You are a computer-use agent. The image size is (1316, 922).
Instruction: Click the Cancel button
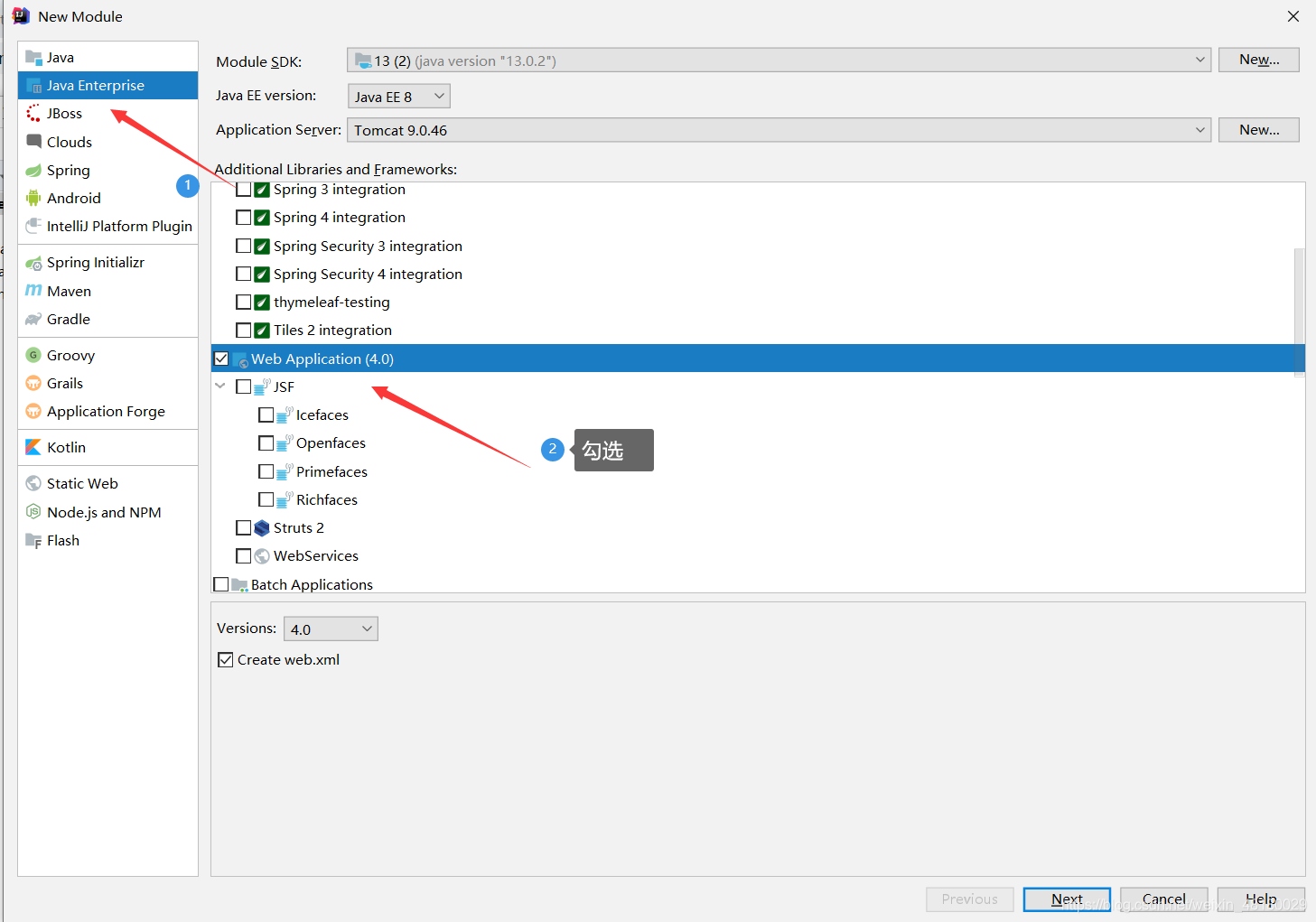1163,899
